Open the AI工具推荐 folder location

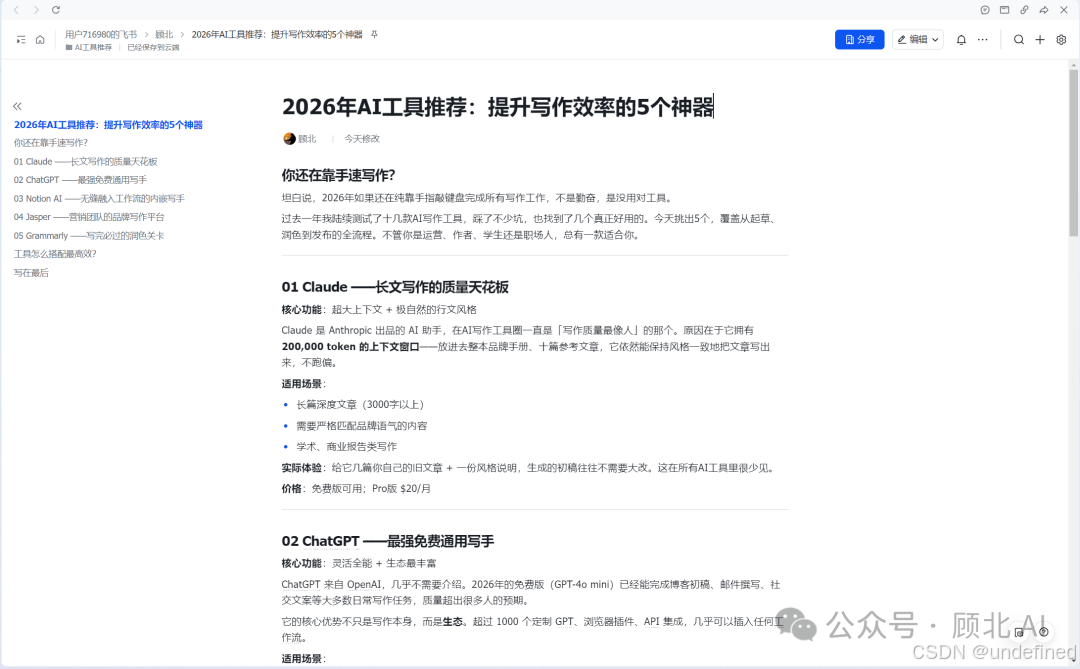pyautogui.click(x=89, y=48)
